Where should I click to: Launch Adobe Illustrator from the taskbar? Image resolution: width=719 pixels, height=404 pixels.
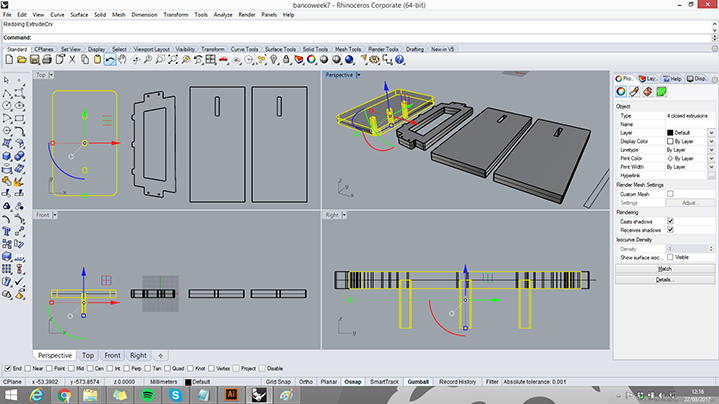(231, 395)
